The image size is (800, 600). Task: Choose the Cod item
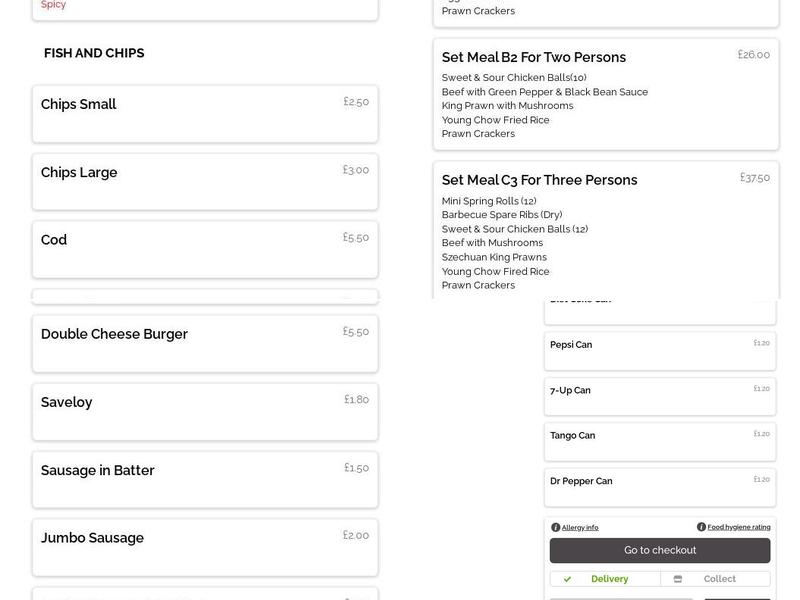[204, 249]
